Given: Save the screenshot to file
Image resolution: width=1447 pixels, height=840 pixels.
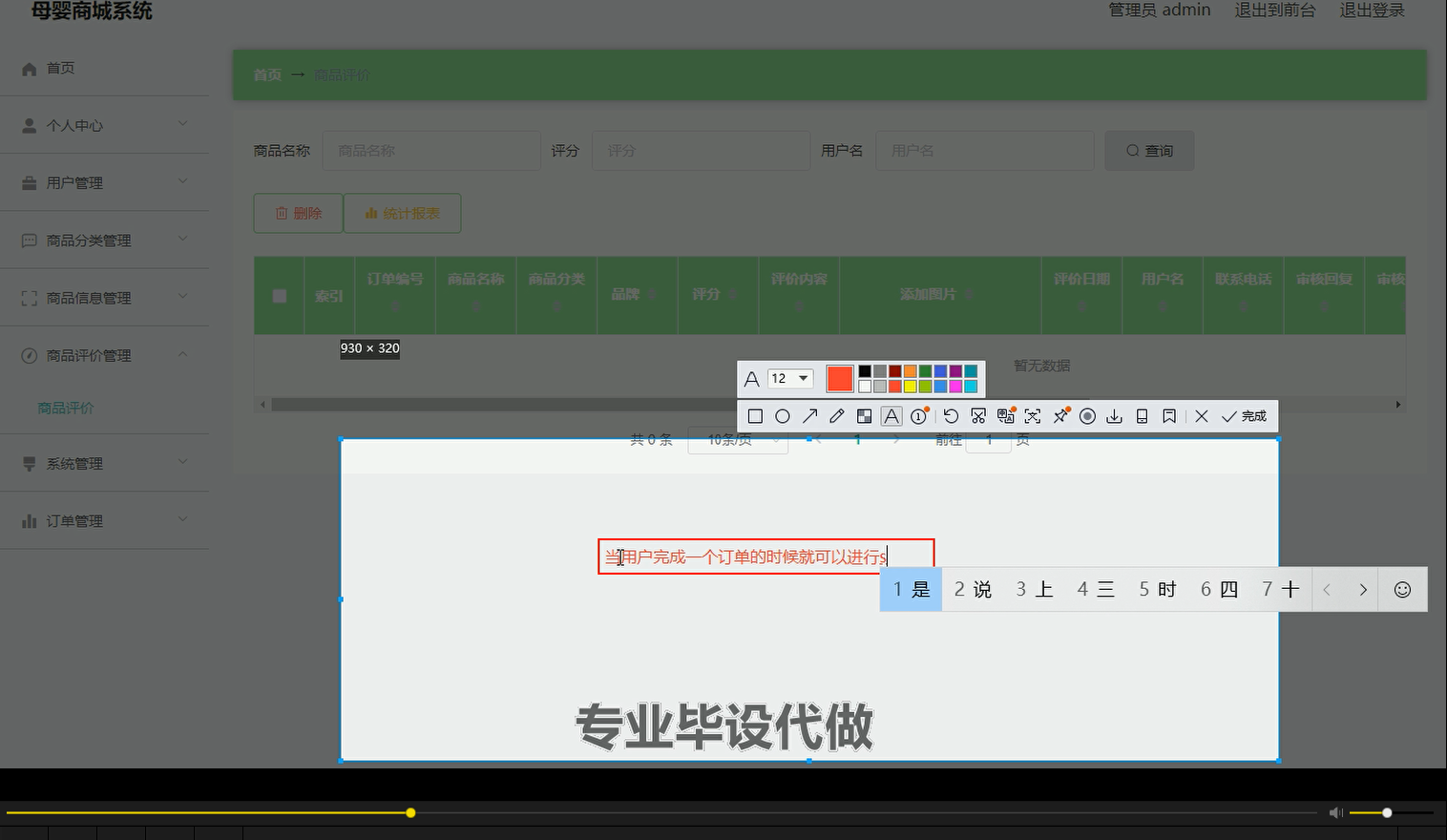Looking at the screenshot, I should click(1114, 415).
